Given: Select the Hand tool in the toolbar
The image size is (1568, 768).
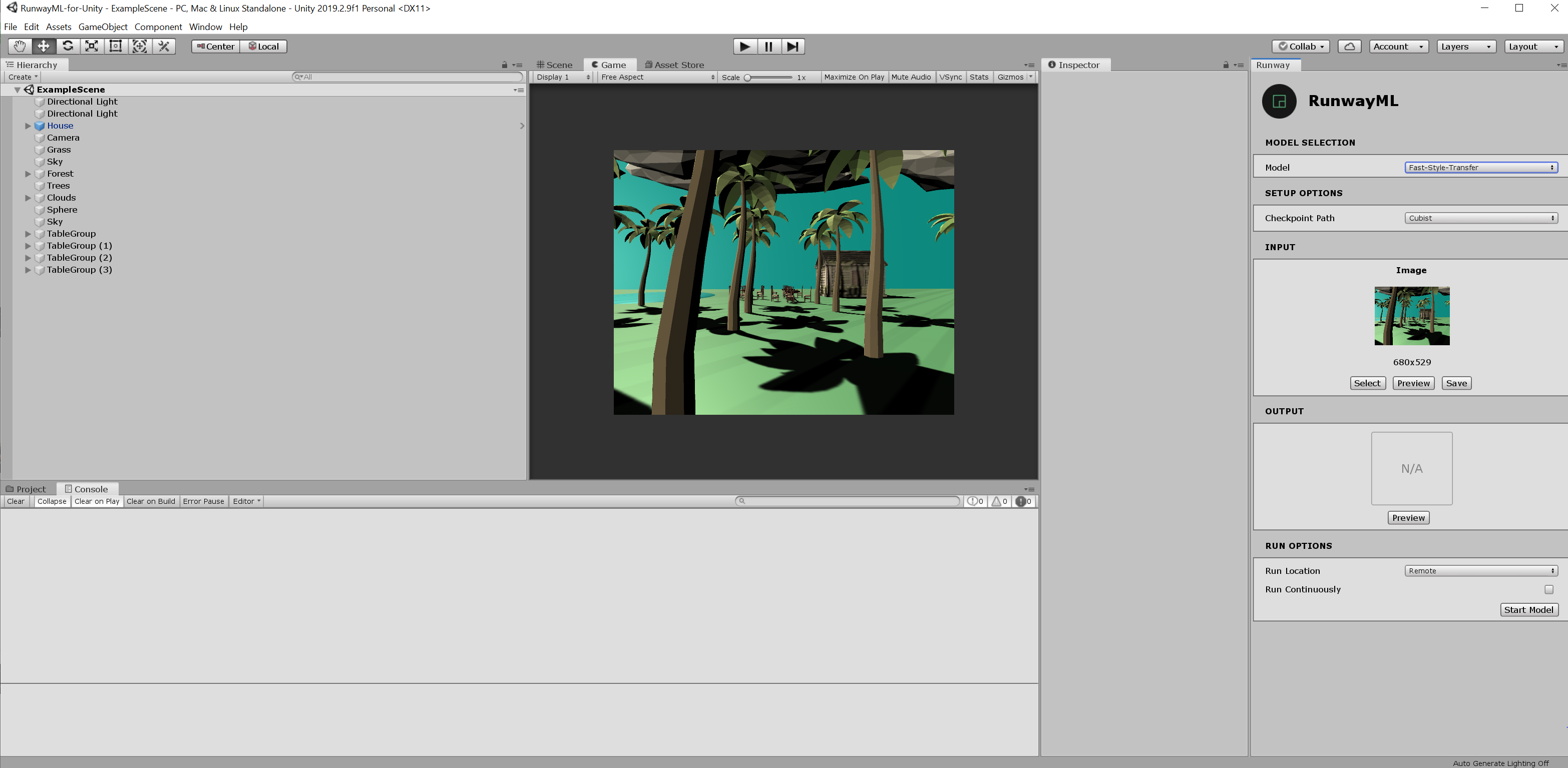Looking at the screenshot, I should tap(20, 46).
